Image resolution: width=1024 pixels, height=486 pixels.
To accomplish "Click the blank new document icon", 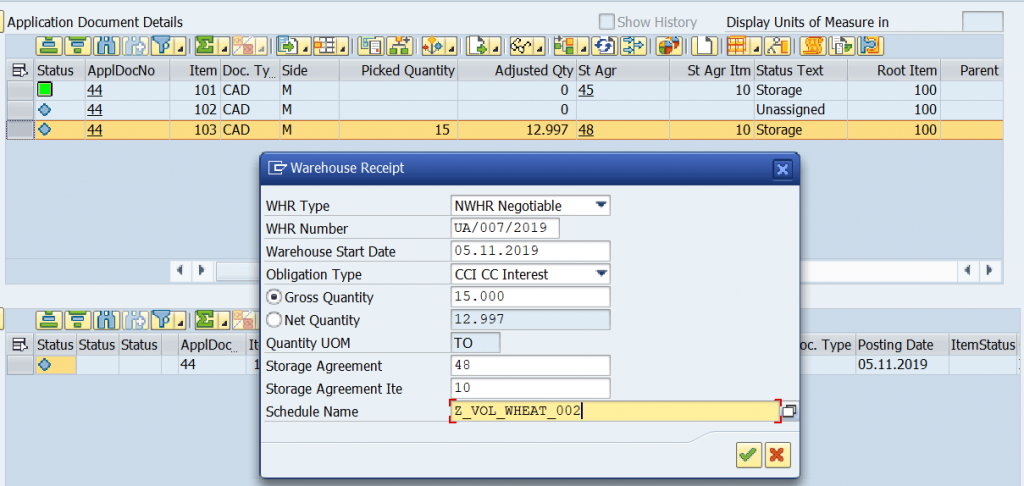I will click(704, 46).
